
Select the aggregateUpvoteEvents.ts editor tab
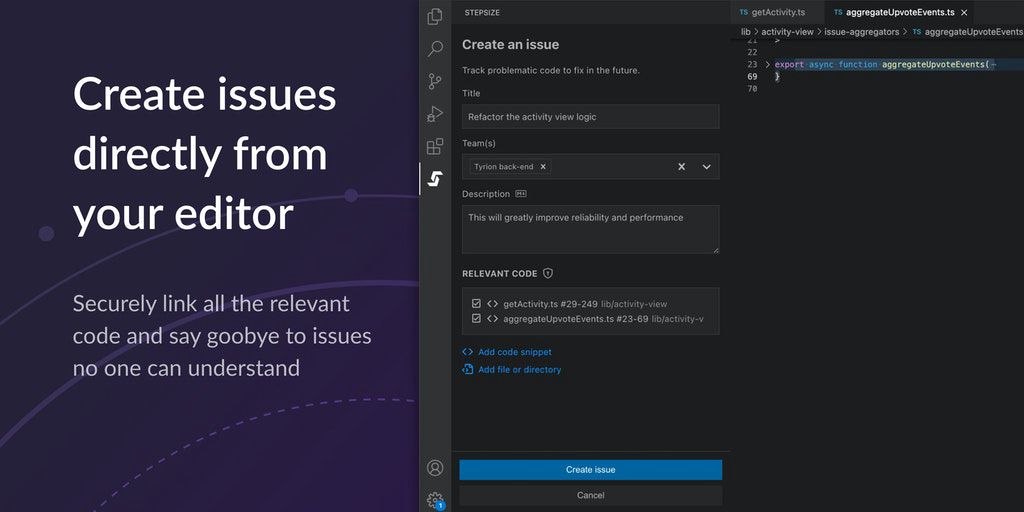point(899,12)
